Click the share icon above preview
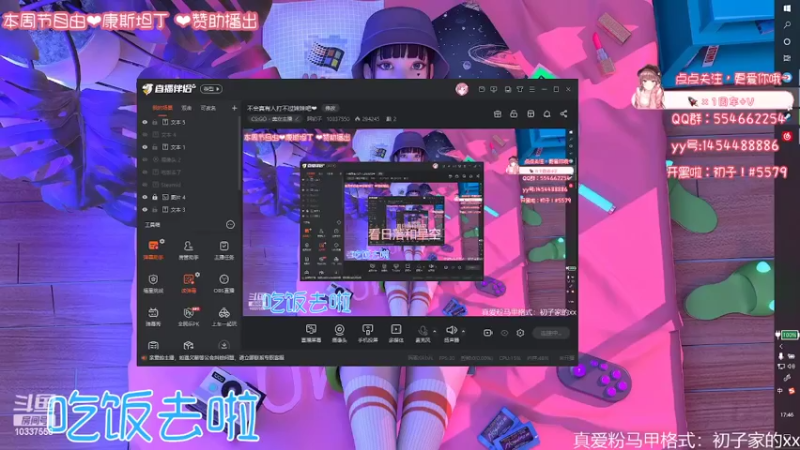The width and height of the screenshot is (800, 450). pos(563,114)
